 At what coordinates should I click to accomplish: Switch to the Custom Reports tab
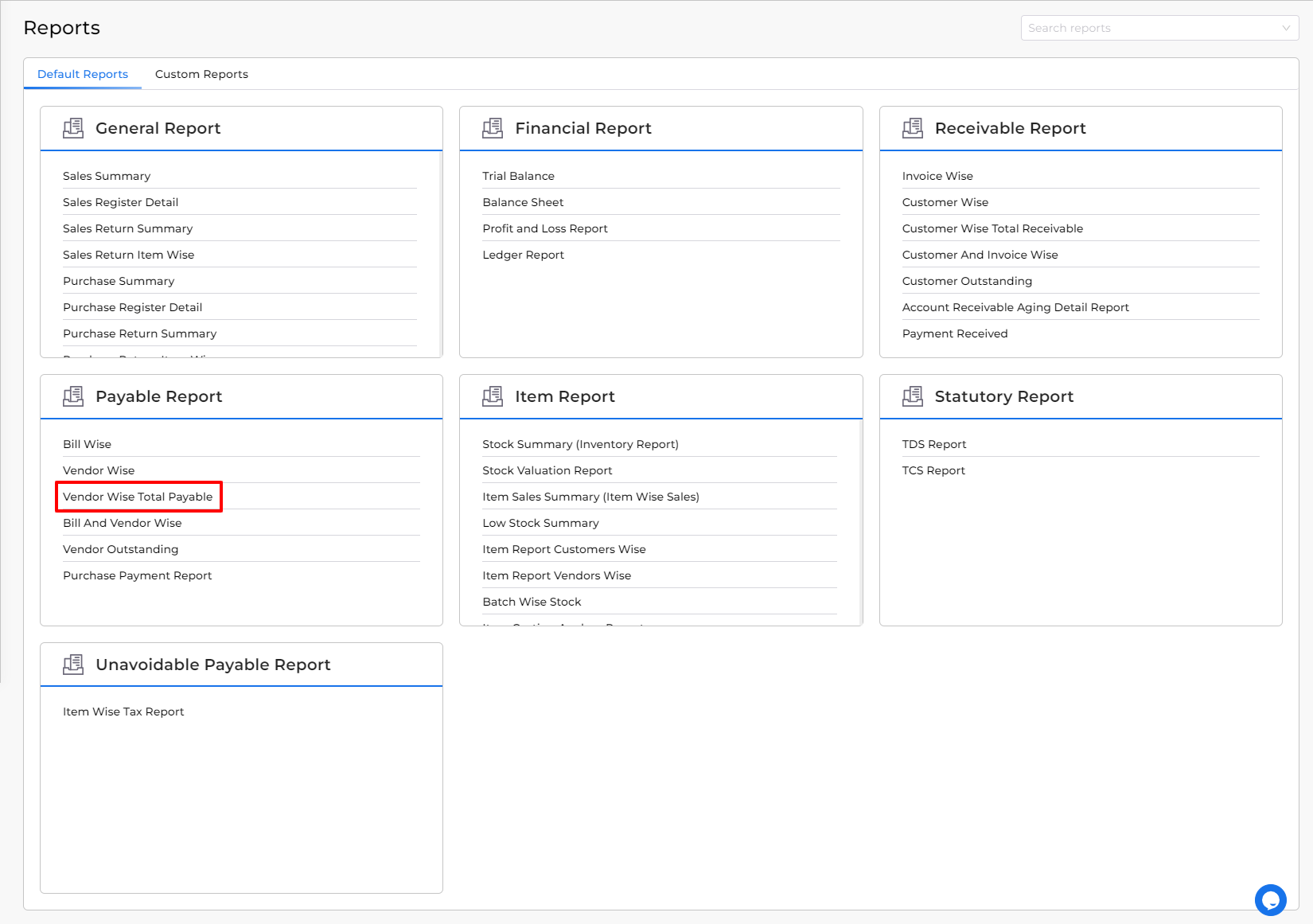(x=201, y=74)
